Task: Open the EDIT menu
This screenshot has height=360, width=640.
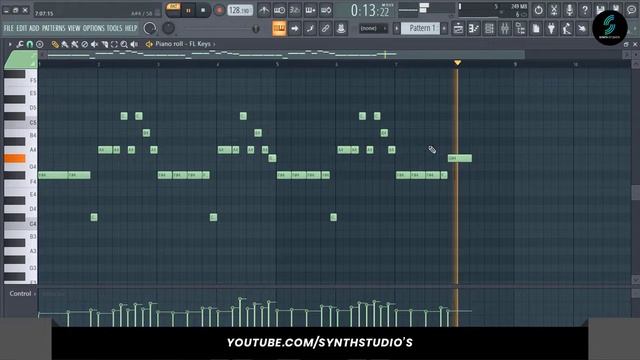Action: point(22,28)
